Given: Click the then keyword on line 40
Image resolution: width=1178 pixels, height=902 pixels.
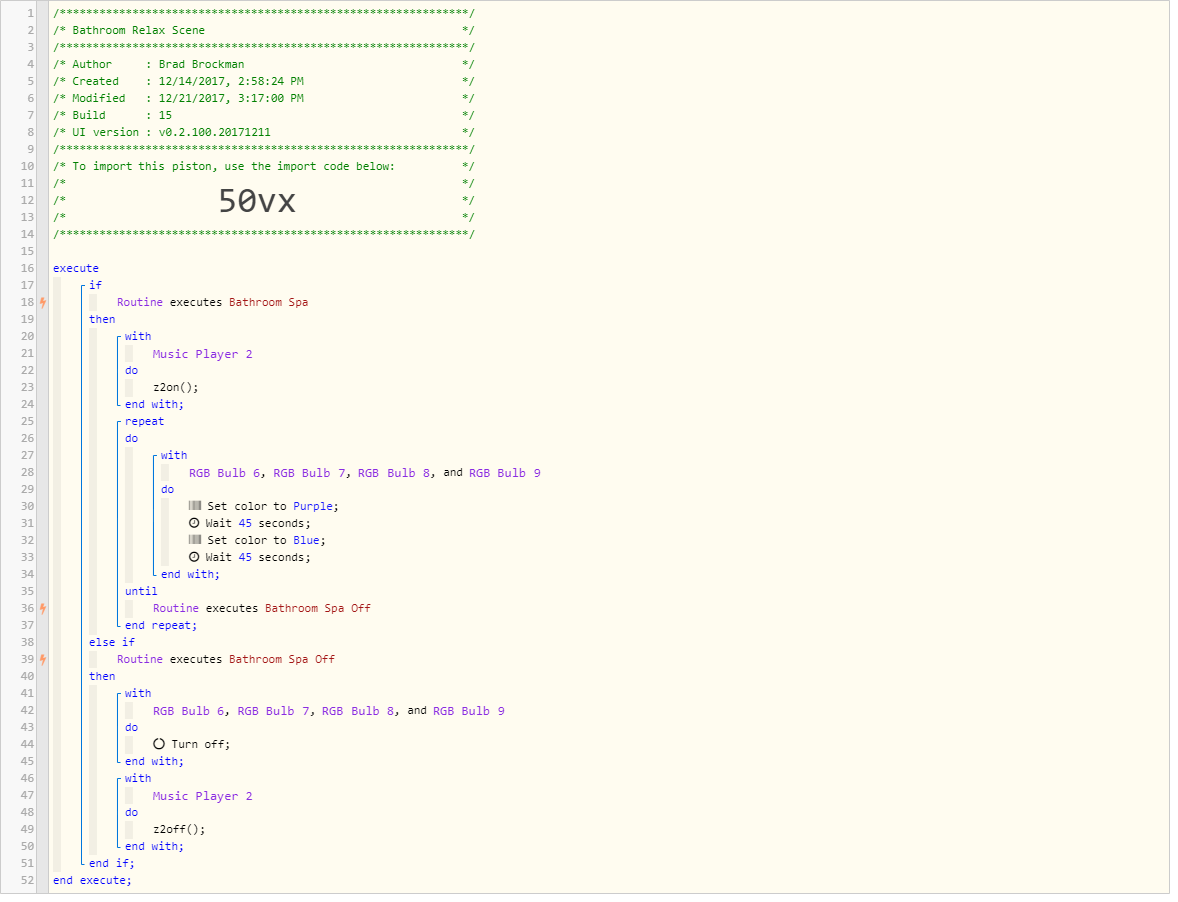Looking at the screenshot, I should 102,677.
